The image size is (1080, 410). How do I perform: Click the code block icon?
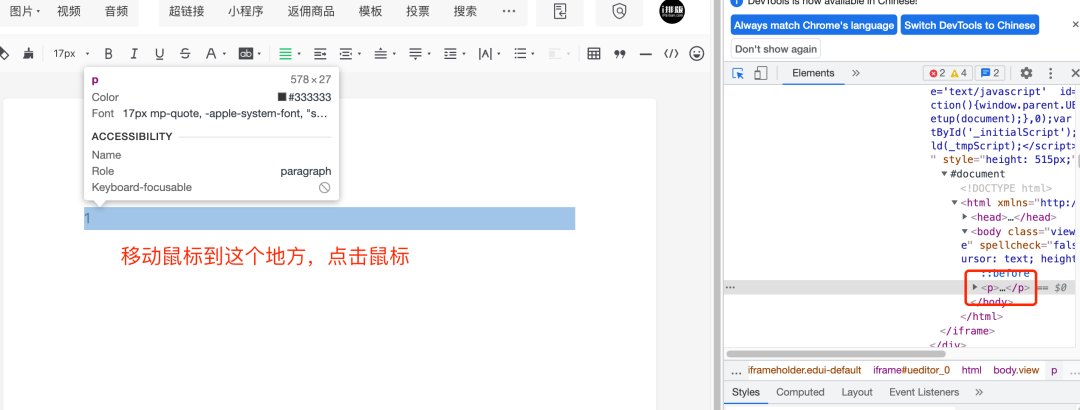pos(671,53)
